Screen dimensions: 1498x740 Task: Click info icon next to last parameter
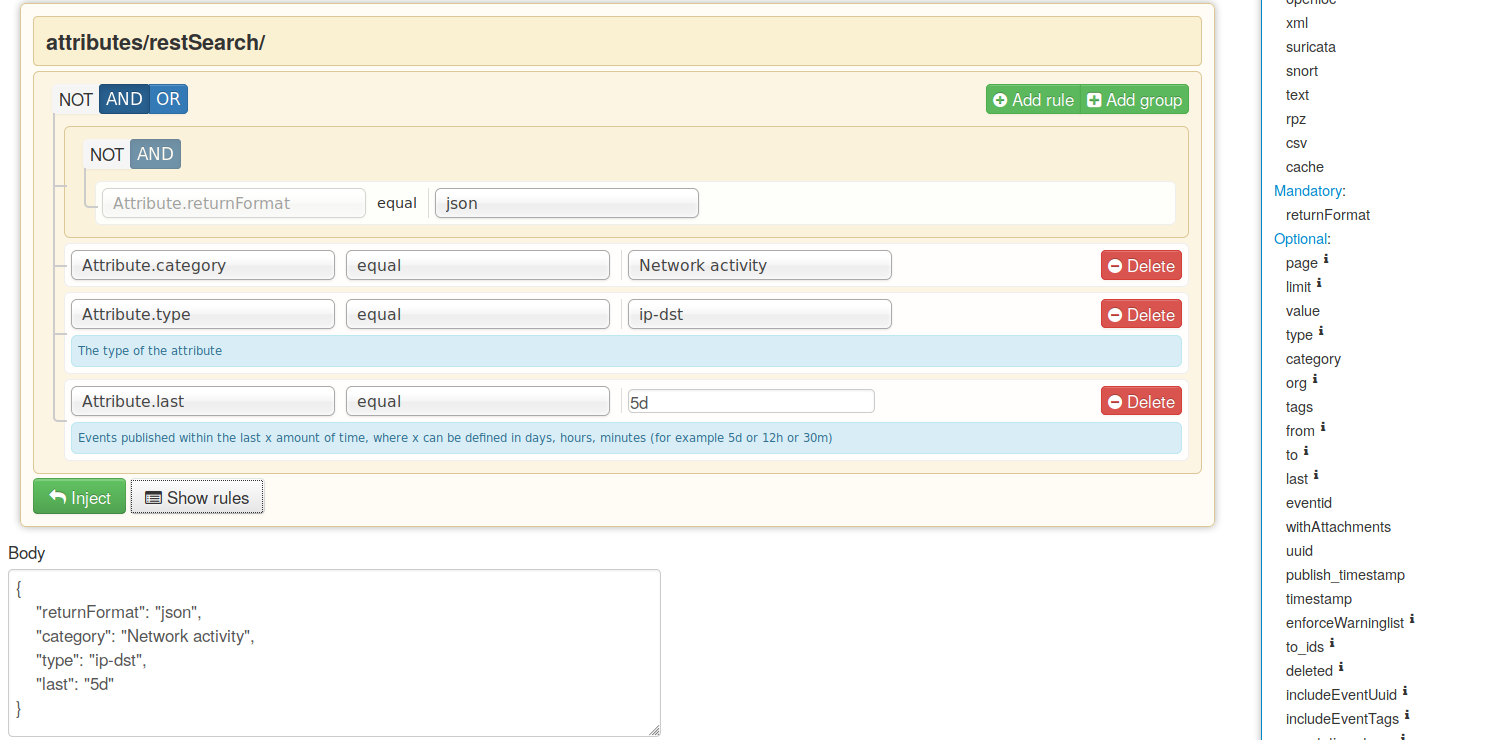(1316, 475)
